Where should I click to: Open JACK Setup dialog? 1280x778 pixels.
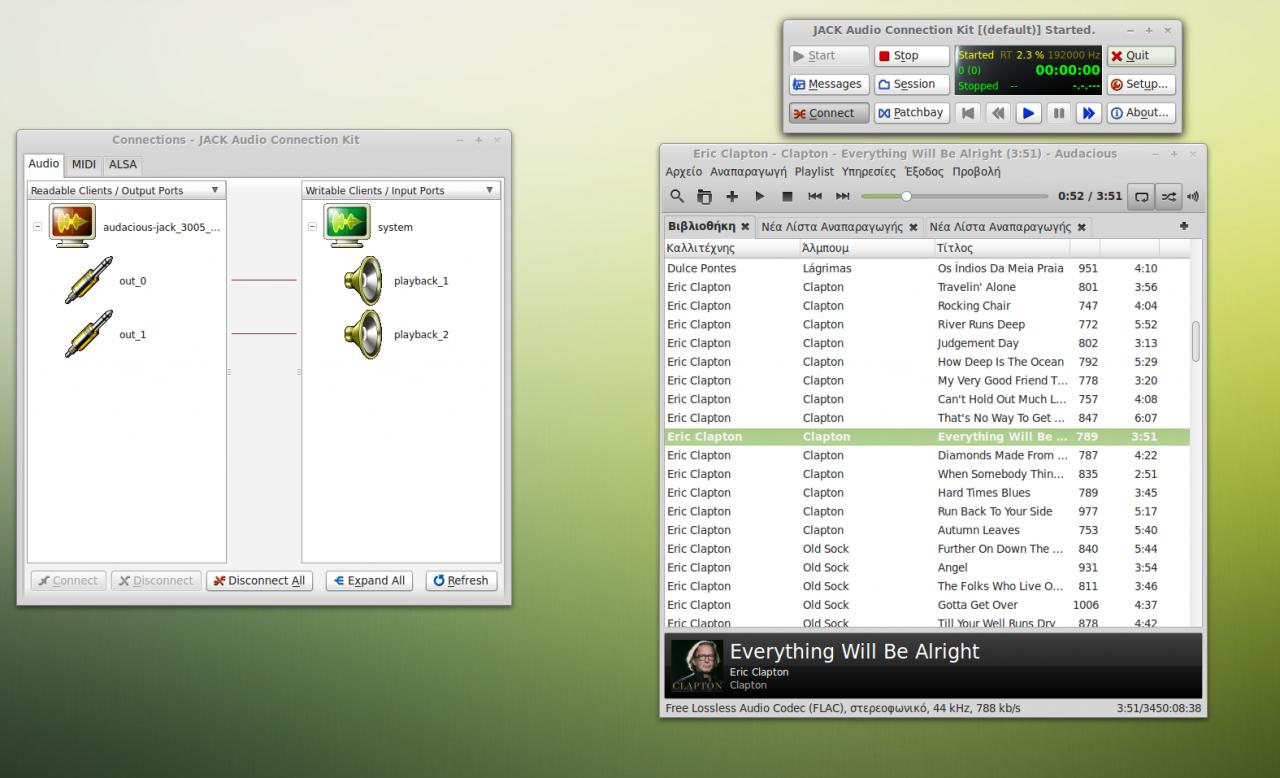point(1140,84)
